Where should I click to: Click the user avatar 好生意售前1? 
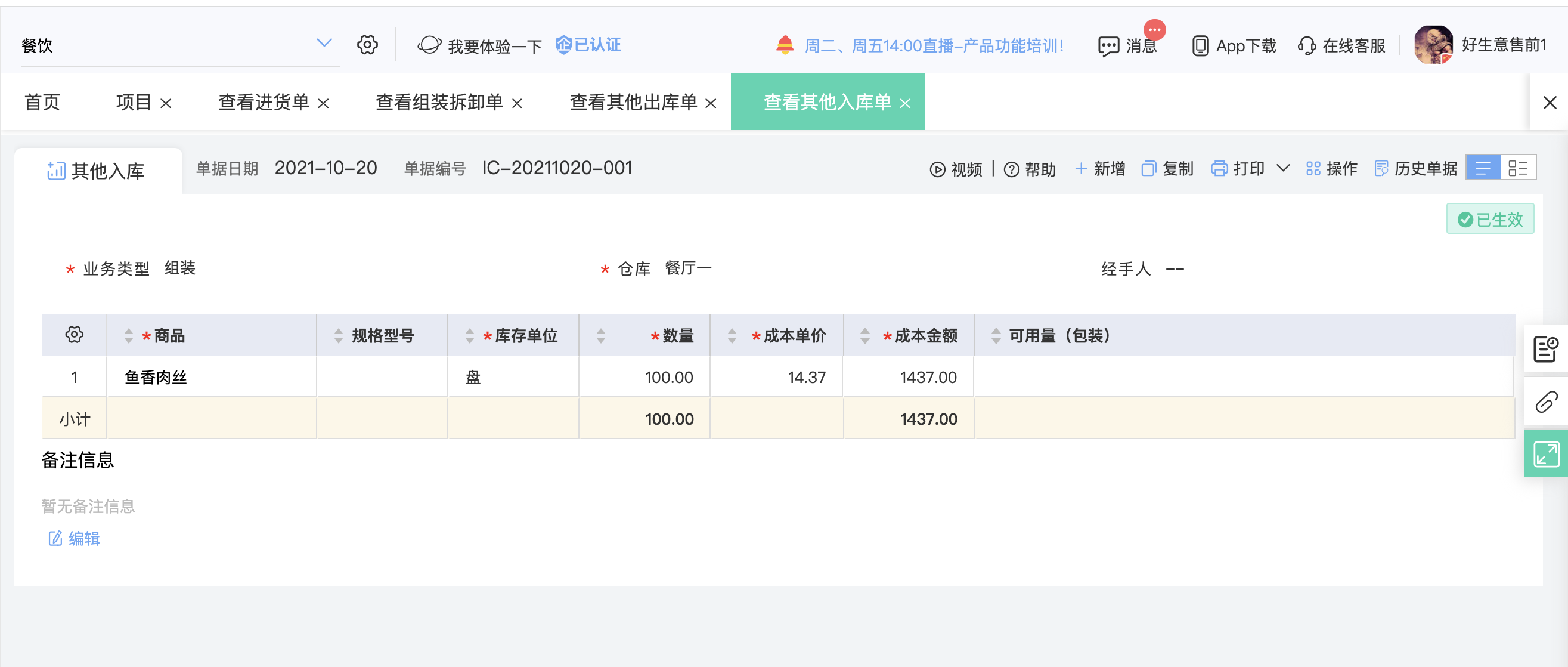tap(1433, 45)
